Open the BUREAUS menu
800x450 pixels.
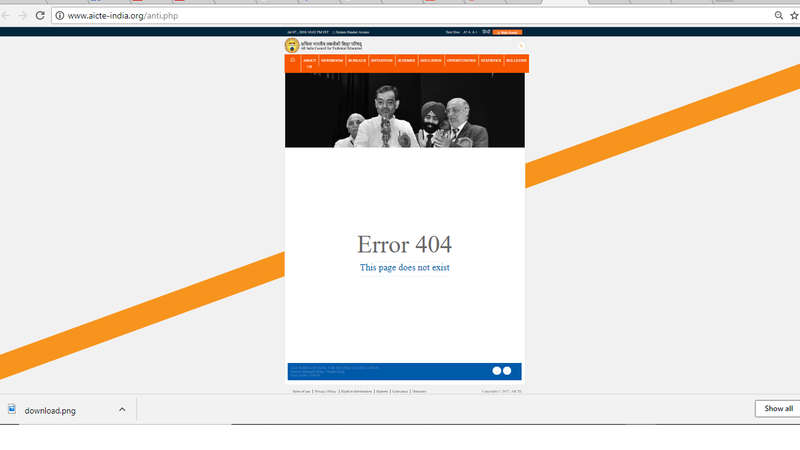click(x=357, y=60)
